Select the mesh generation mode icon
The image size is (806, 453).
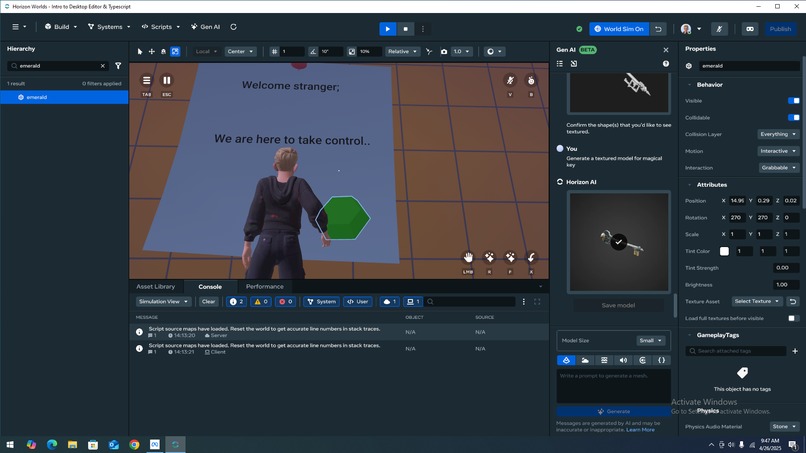click(566, 360)
